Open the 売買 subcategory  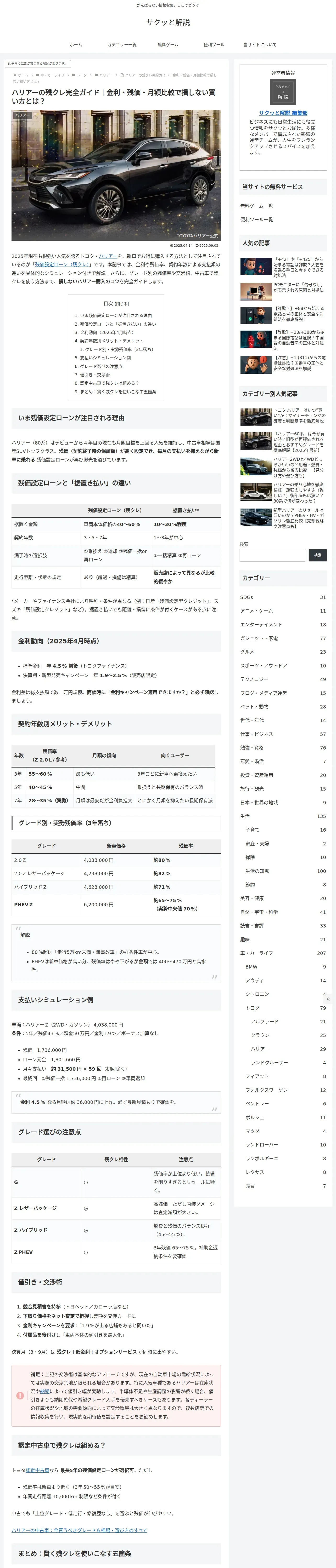pos(285,1186)
